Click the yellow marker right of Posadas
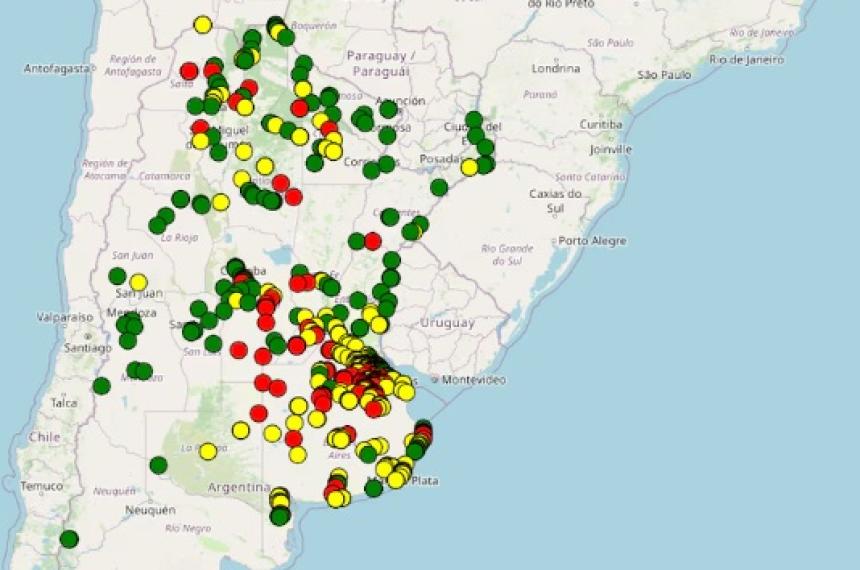This screenshot has height=570, width=860. (x=469, y=167)
